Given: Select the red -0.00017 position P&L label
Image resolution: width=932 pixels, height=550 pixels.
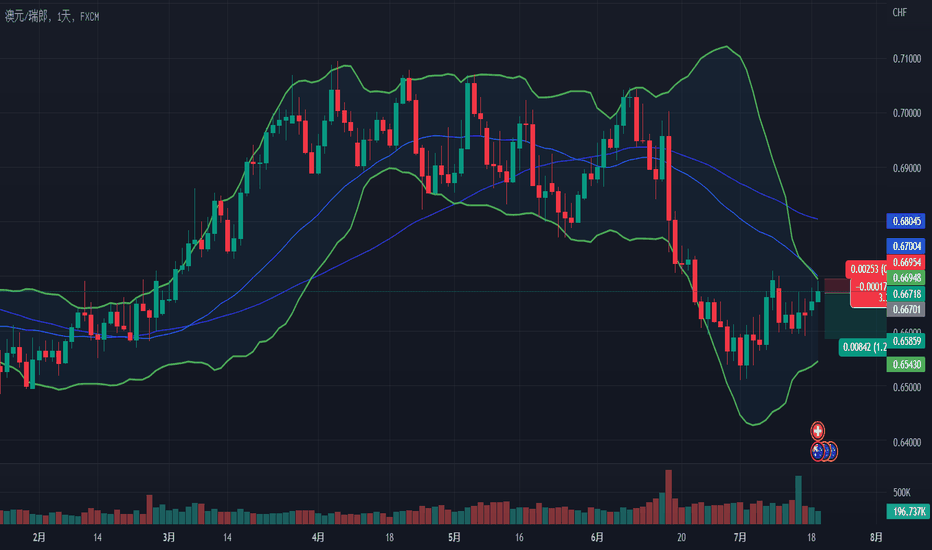Looking at the screenshot, I should click(x=869, y=291).
